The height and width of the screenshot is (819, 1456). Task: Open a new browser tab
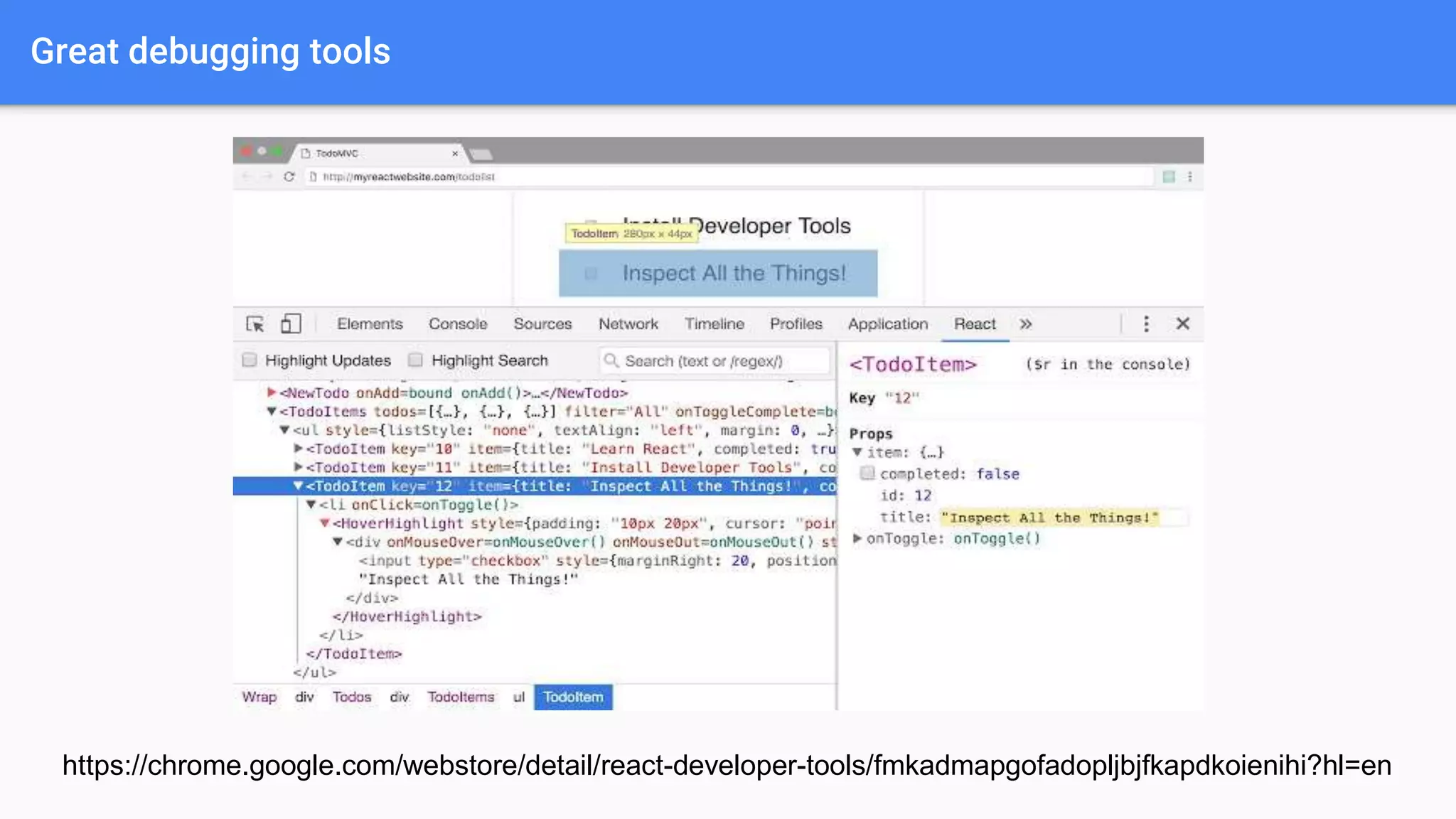[x=481, y=154]
